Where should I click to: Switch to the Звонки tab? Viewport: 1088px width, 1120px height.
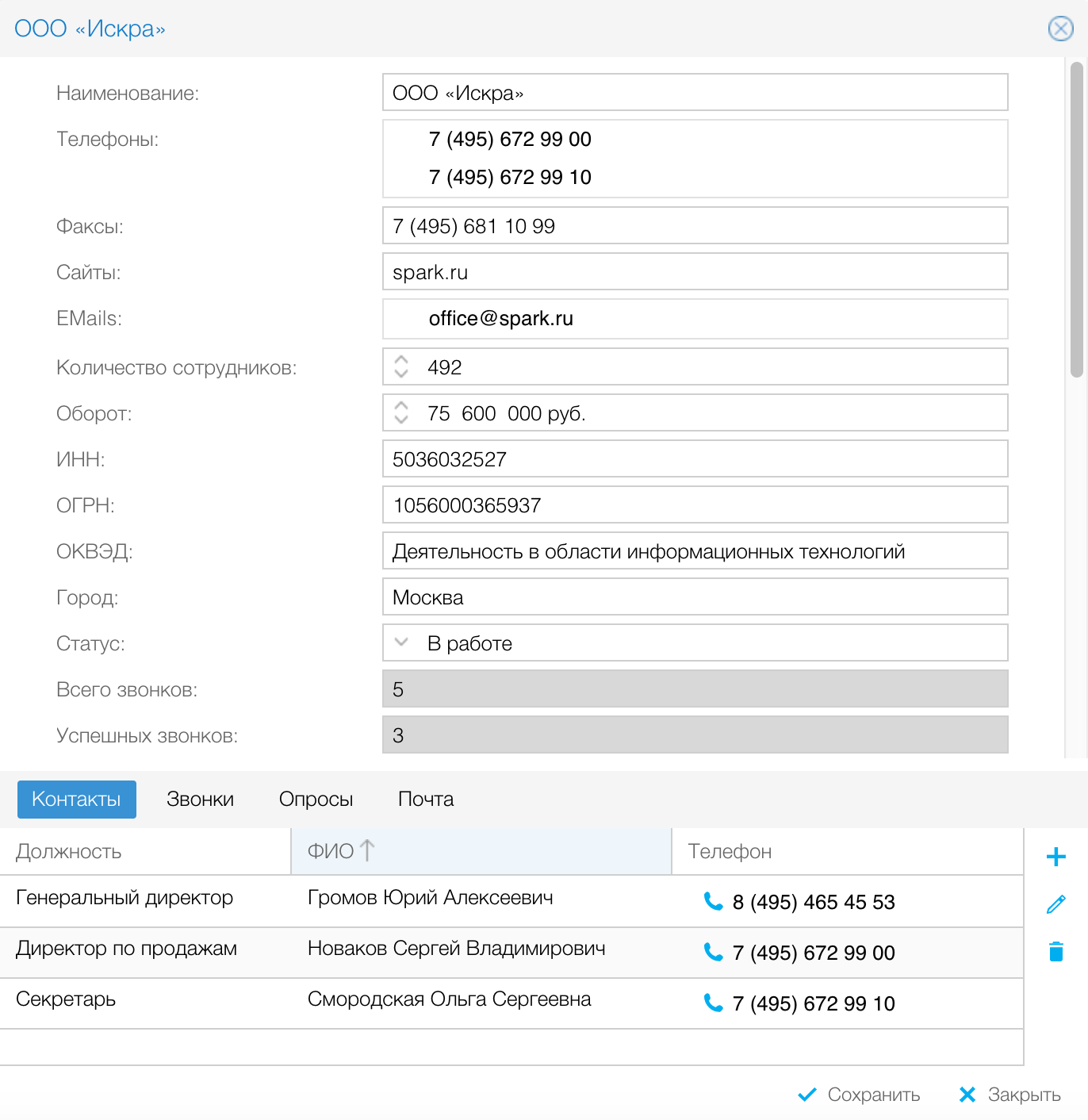(x=200, y=799)
